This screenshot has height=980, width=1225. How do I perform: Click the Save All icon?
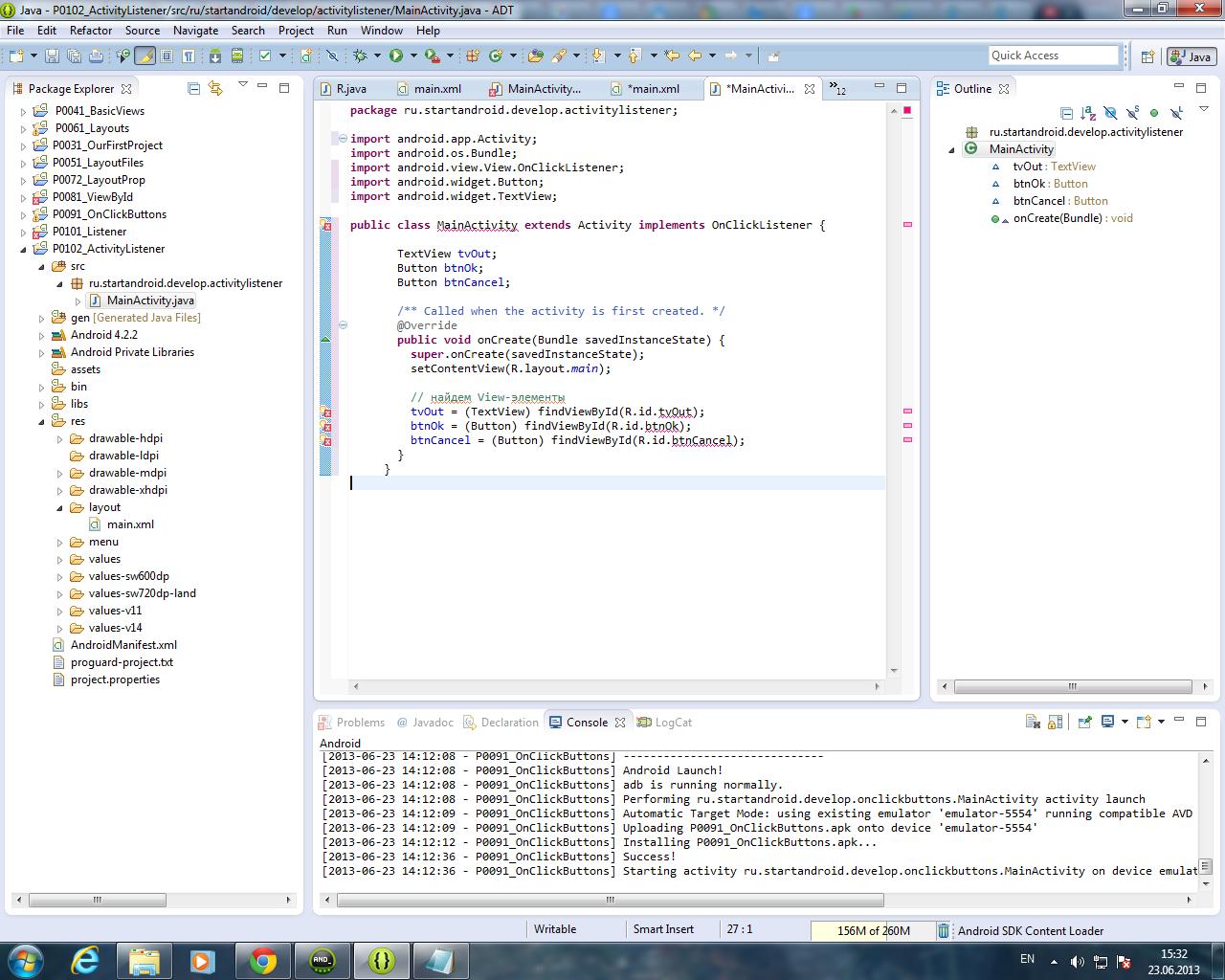pyautogui.click(x=74, y=56)
